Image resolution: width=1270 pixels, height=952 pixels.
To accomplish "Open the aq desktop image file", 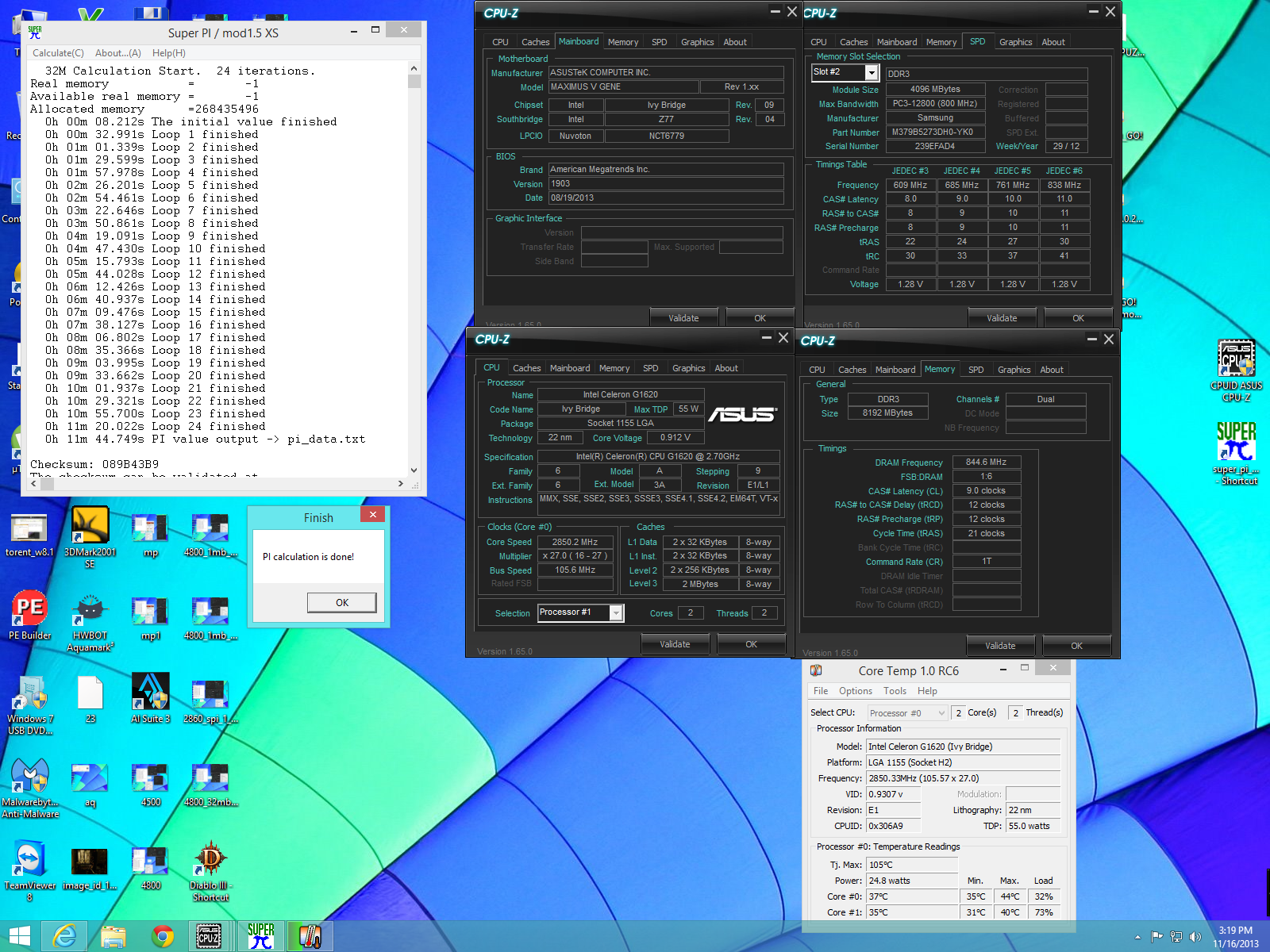I will tap(90, 785).
